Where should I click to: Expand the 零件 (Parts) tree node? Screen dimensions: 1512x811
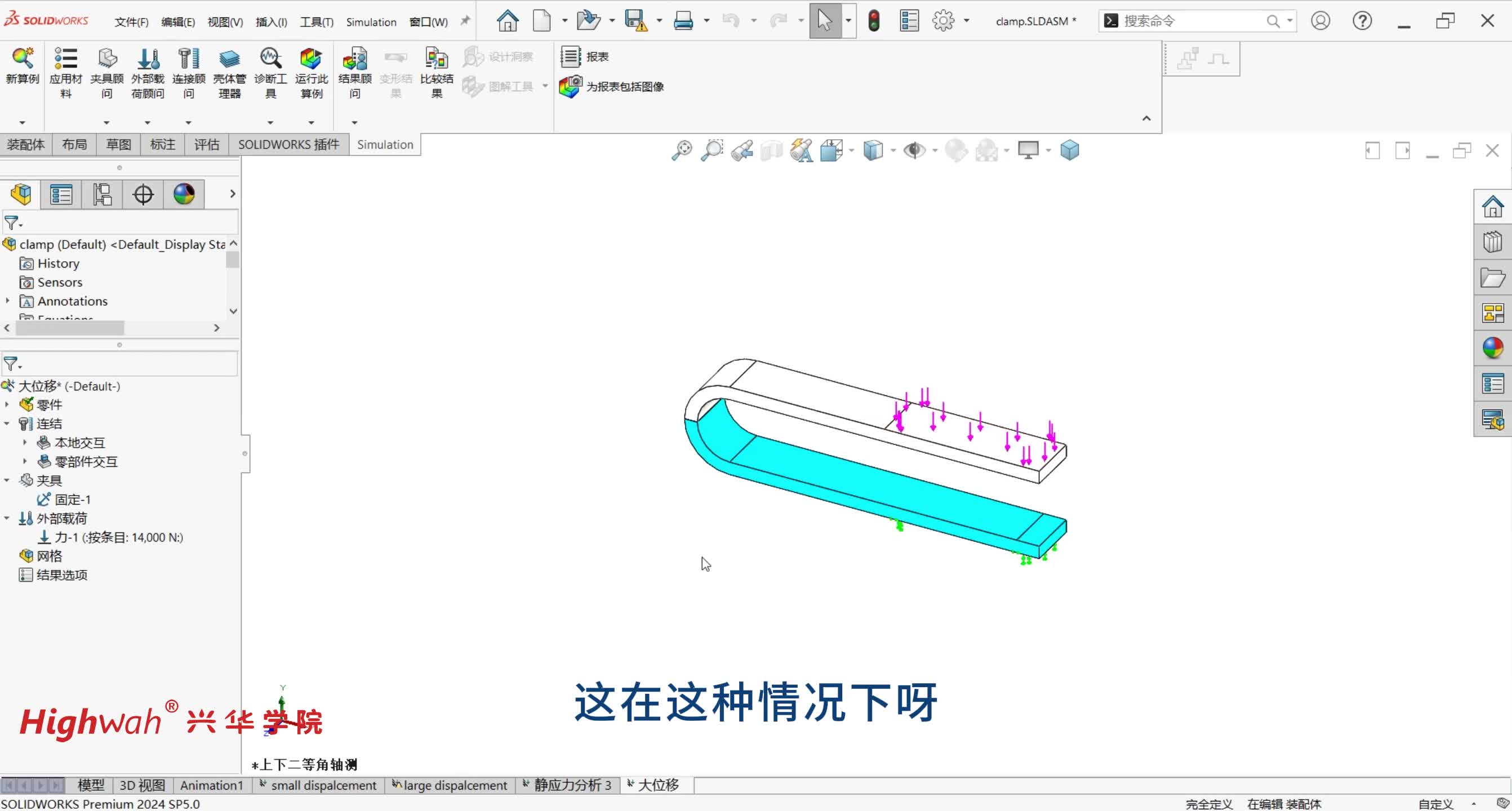[7, 405]
